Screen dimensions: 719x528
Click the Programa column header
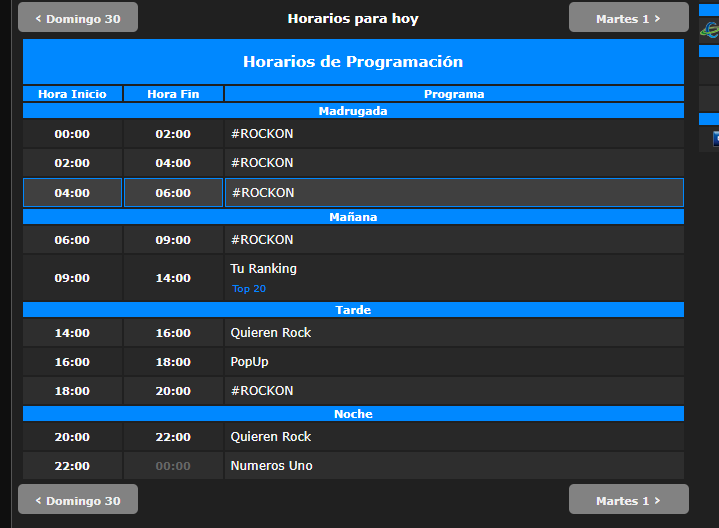click(x=454, y=94)
